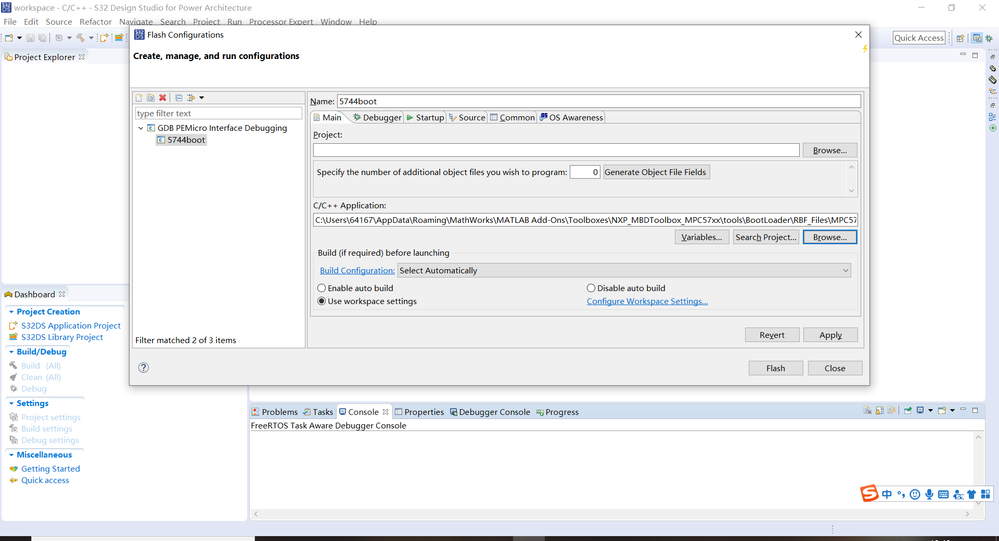Click the Variables... button
This screenshot has width=999, height=541.
click(x=701, y=237)
